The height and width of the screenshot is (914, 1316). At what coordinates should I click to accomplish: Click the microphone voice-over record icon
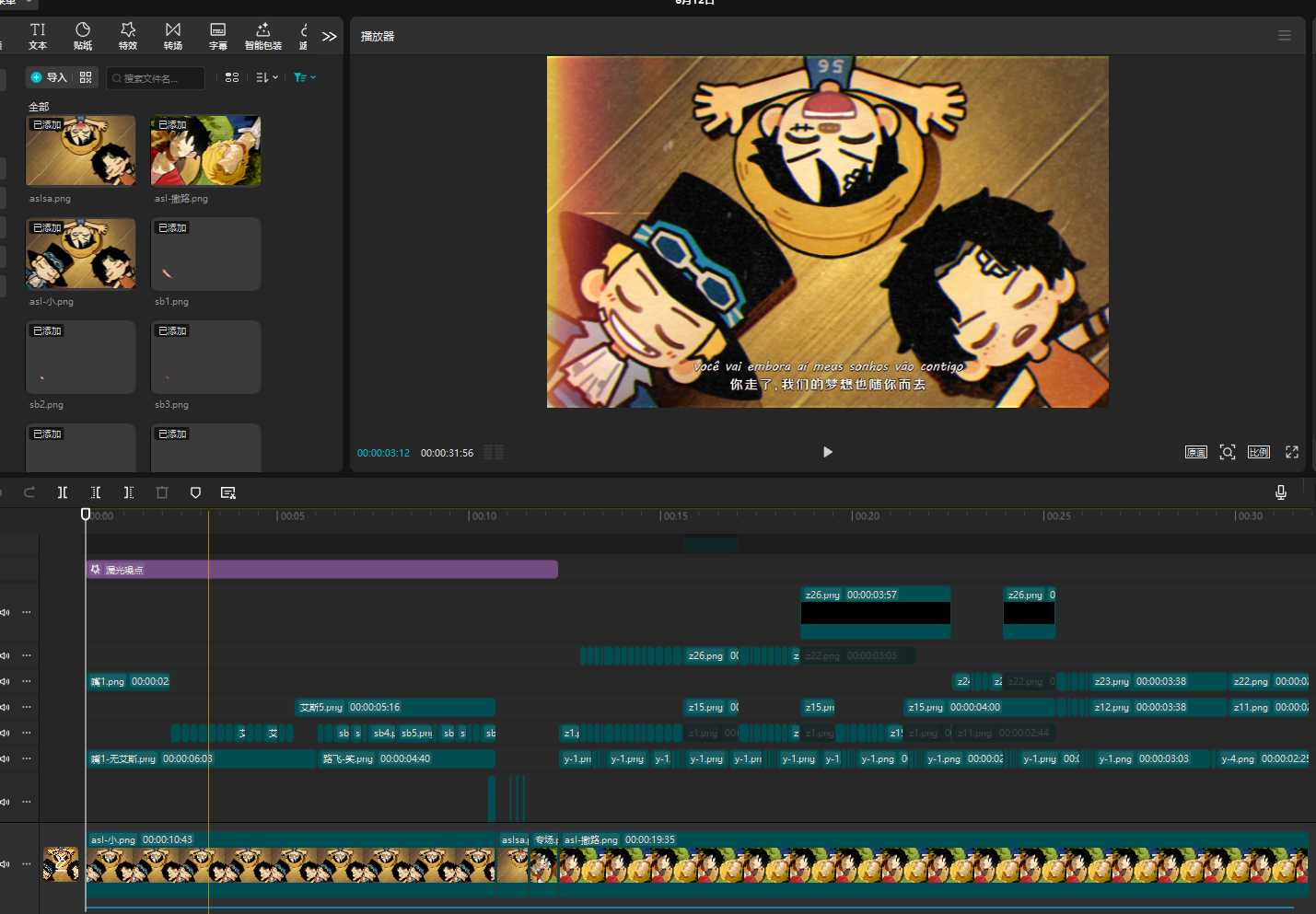(x=1280, y=492)
